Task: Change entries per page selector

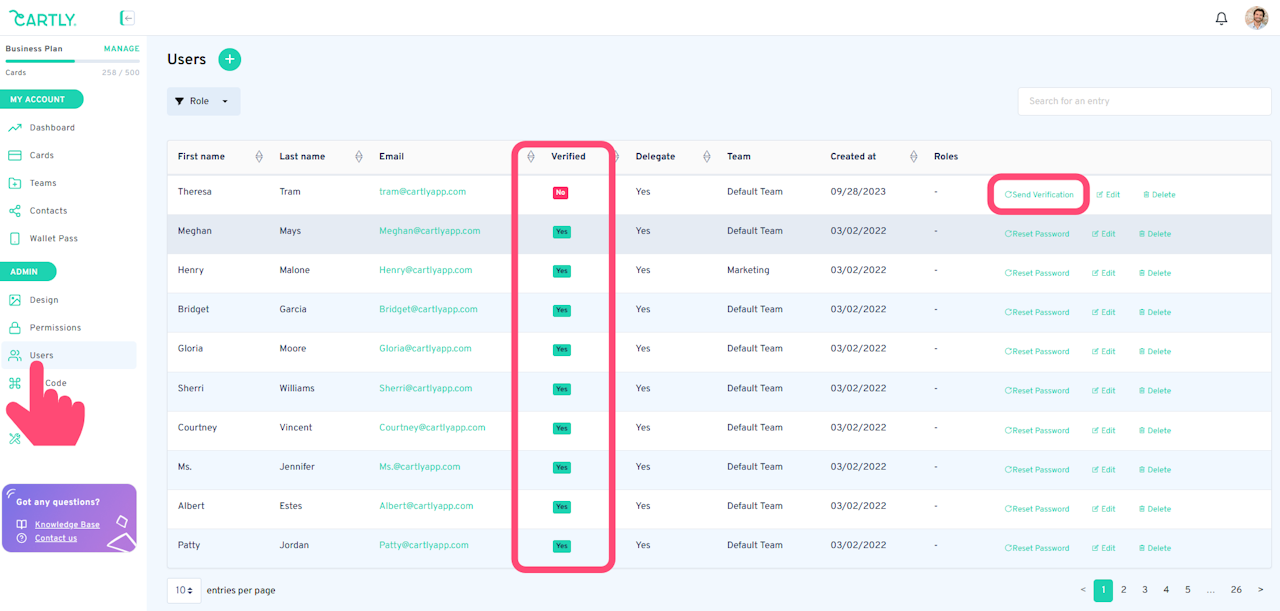Action: (x=184, y=590)
